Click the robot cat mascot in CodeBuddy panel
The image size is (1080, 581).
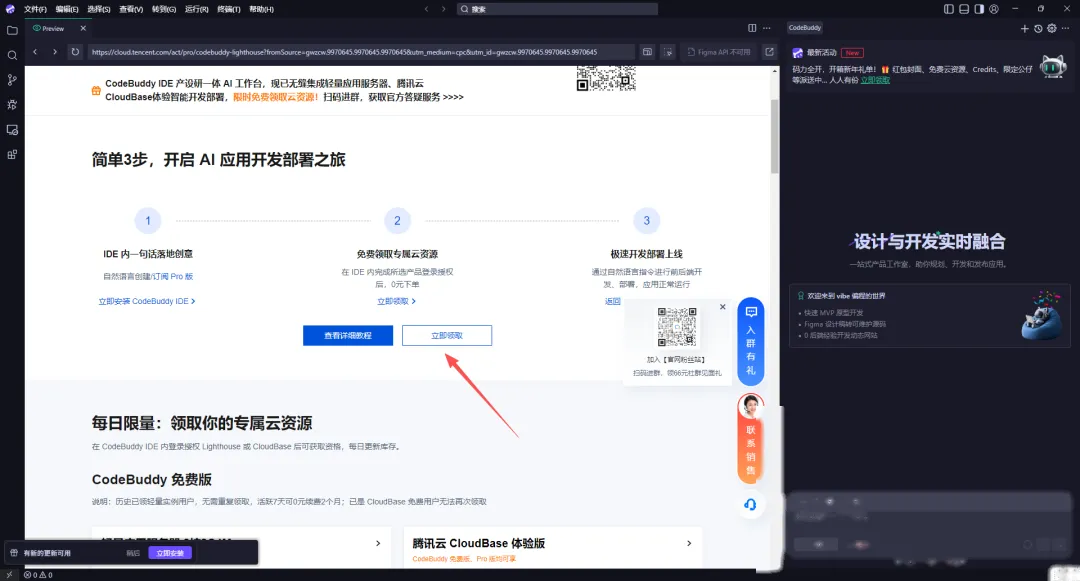click(1052, 66)
